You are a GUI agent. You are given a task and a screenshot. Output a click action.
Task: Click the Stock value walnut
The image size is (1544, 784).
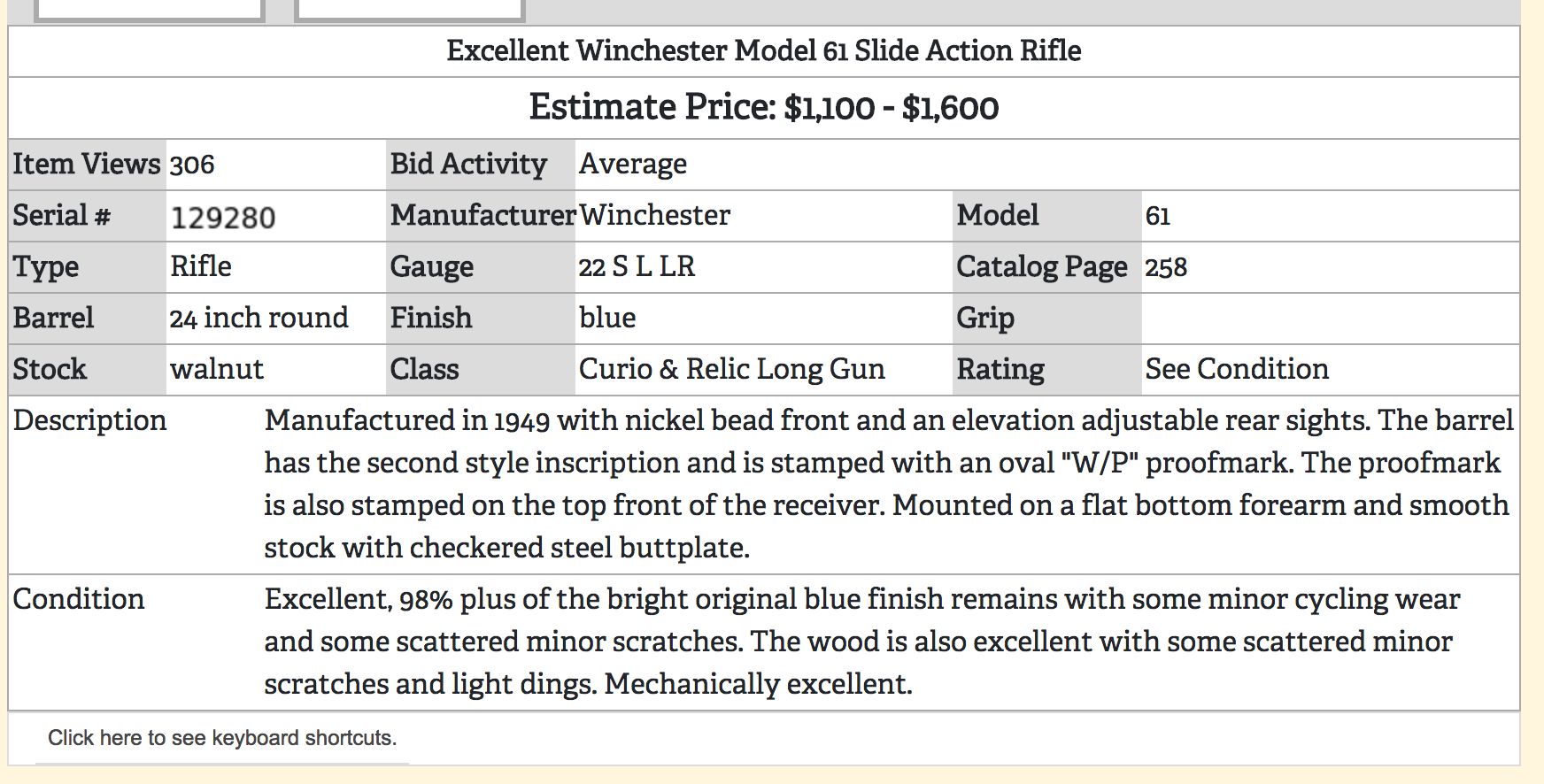point(217,369)
